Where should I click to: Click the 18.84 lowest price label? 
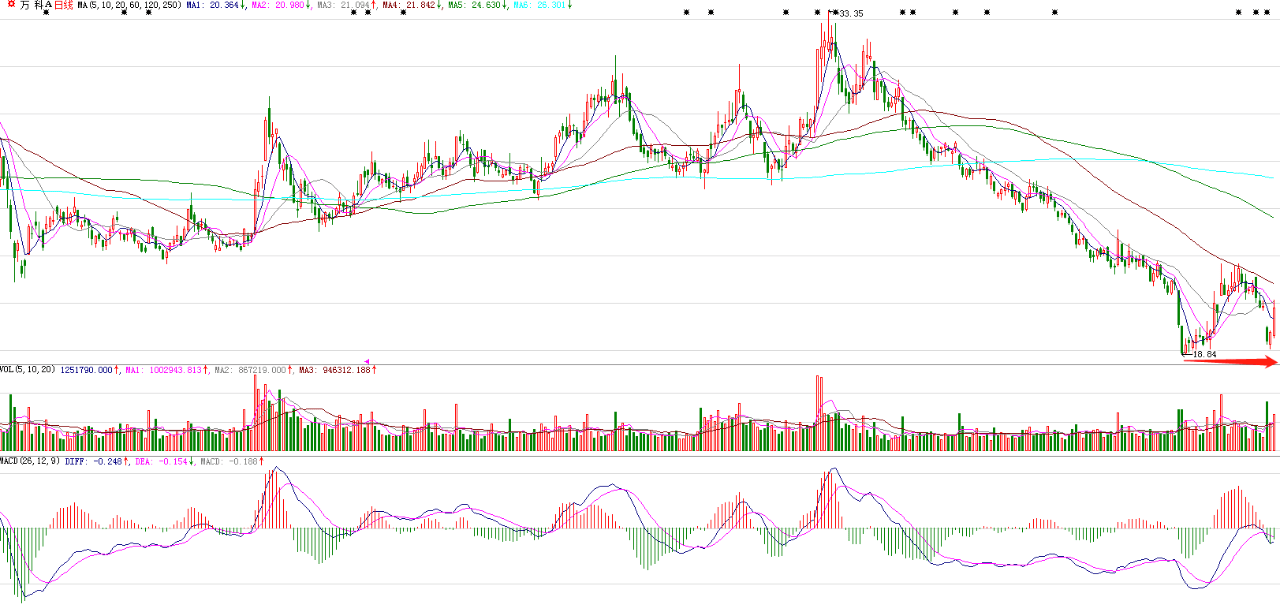(x=1204, y=355)
